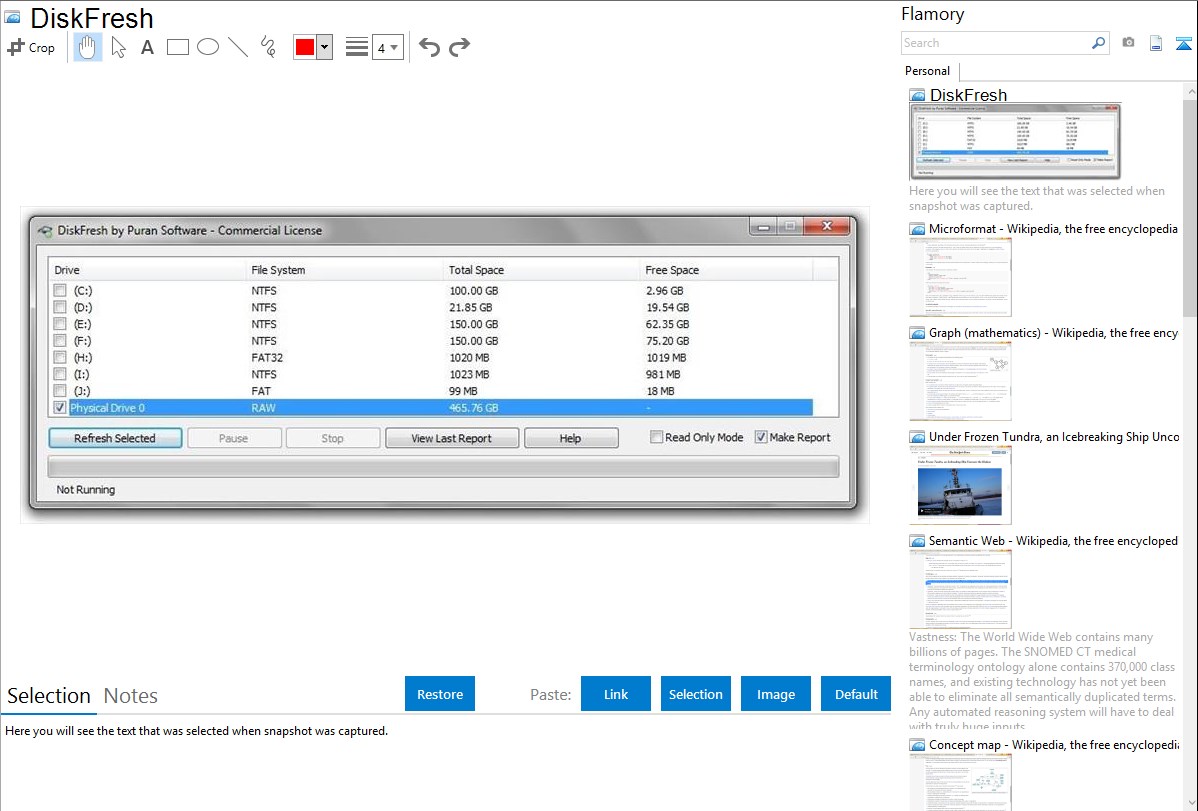Open the Semantic Web snapshot thumbnail
This screenshot has width=1198, height=811.
pyautogui.click(x=960, y=589)
